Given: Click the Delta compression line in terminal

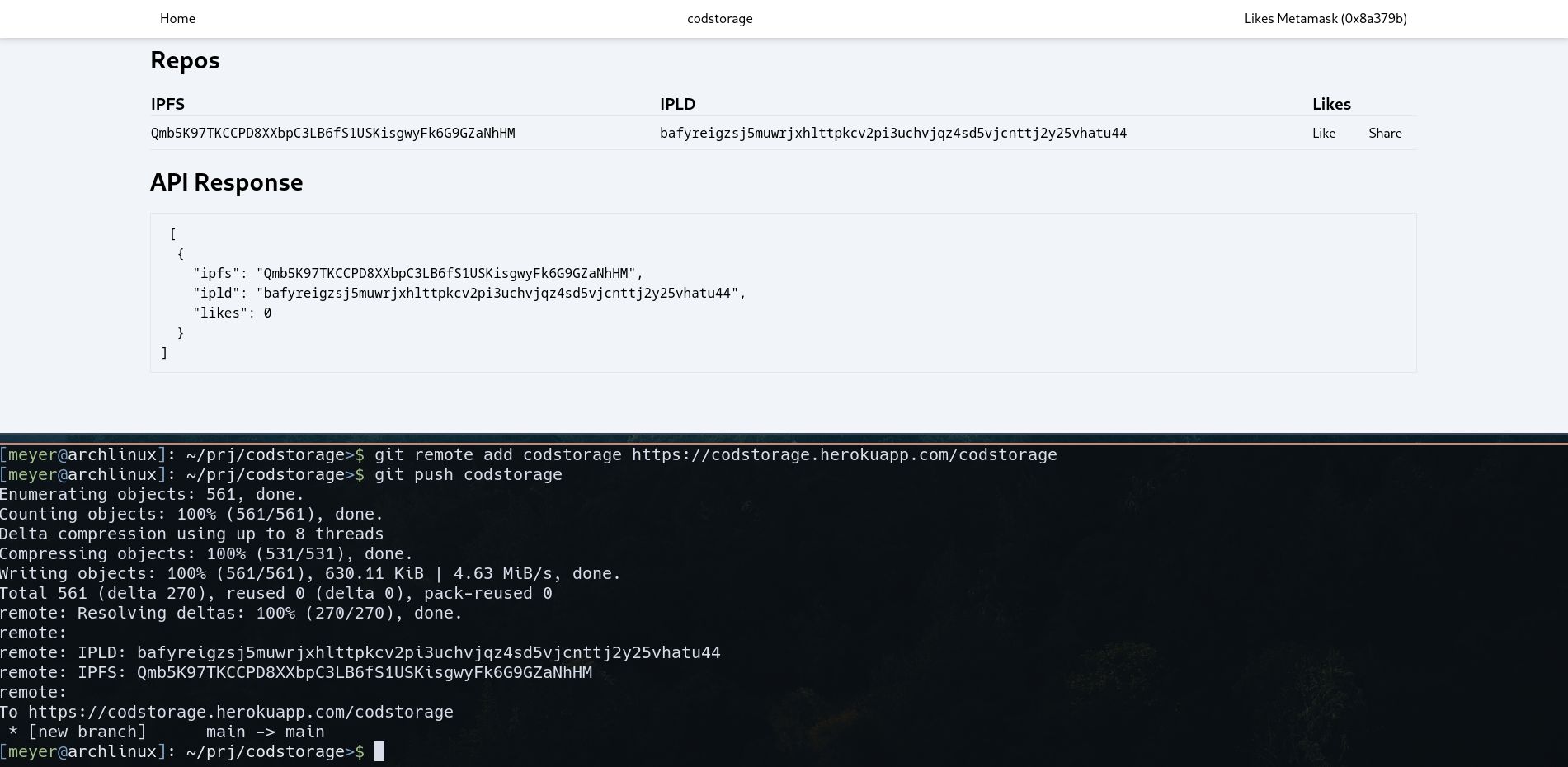Looking at the screenshot, I should [192, 534].
